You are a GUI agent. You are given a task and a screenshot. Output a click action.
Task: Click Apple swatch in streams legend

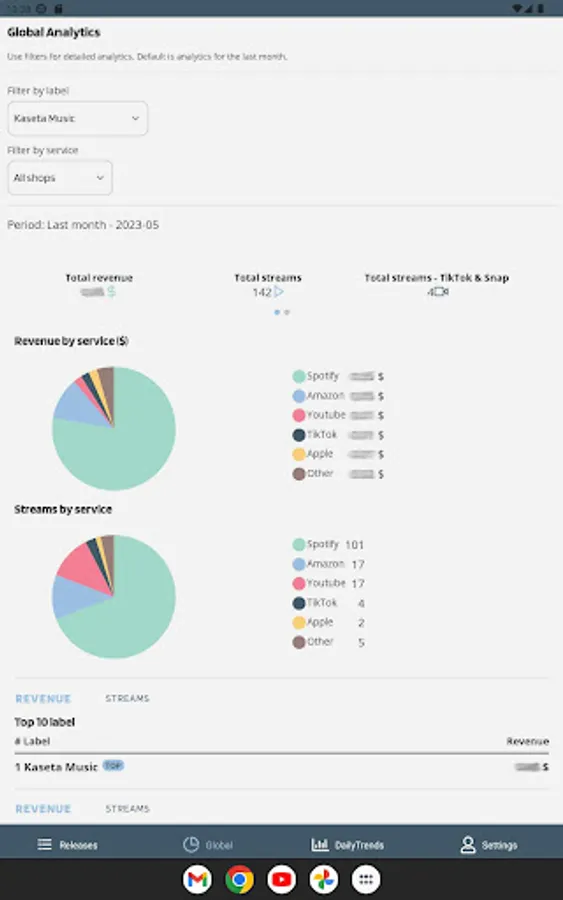[298, 623]
